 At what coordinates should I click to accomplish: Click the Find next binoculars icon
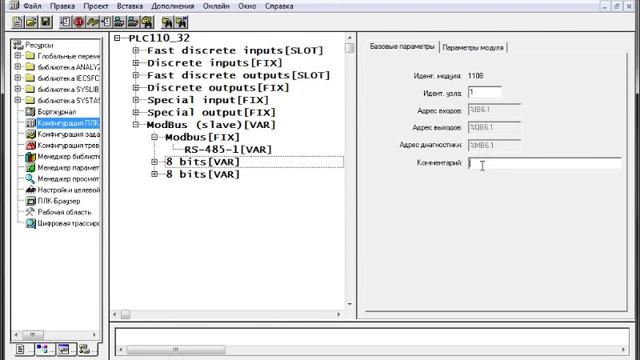[181, 22]
